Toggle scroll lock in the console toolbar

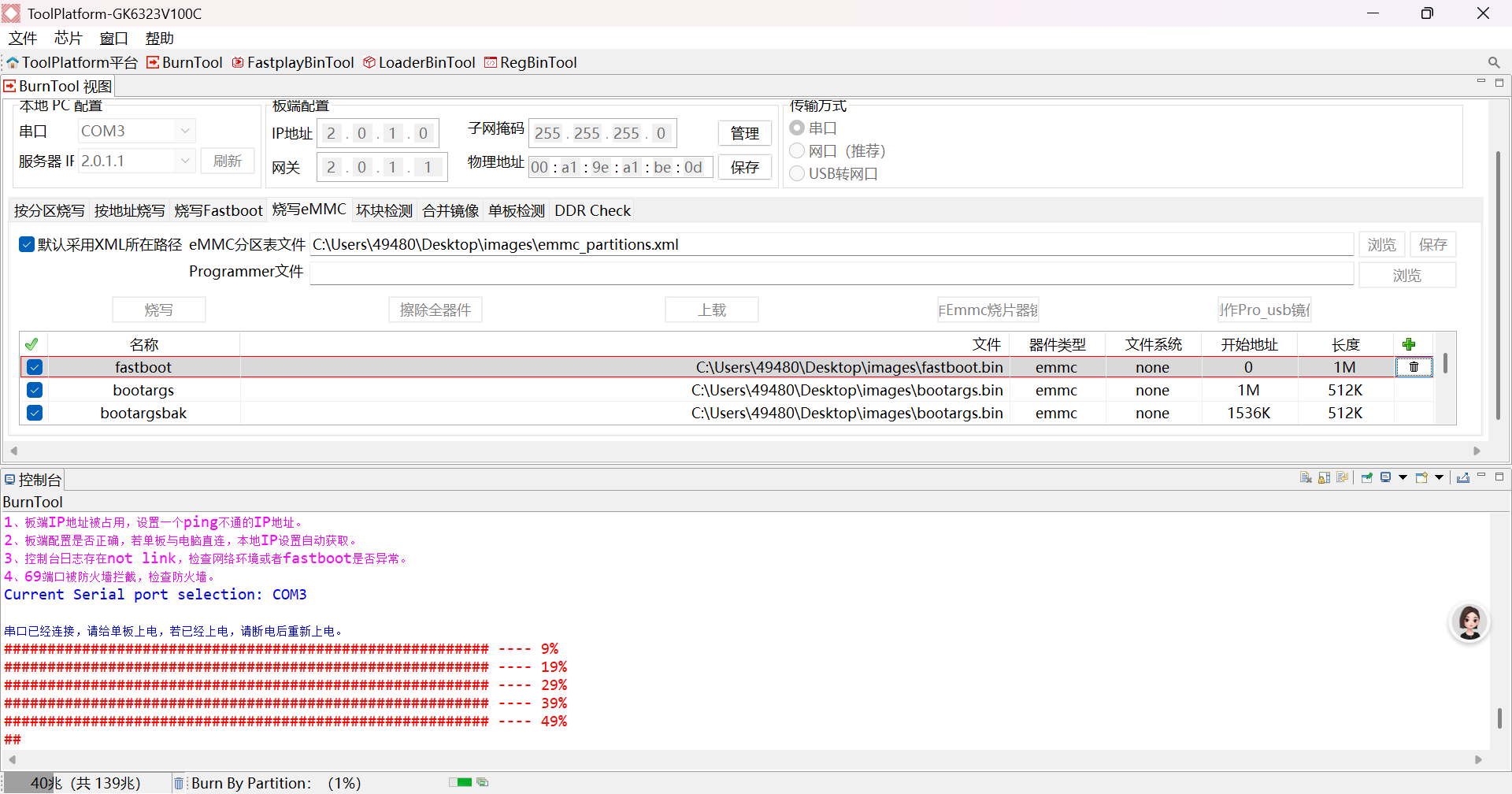[x=1324, y=477]
